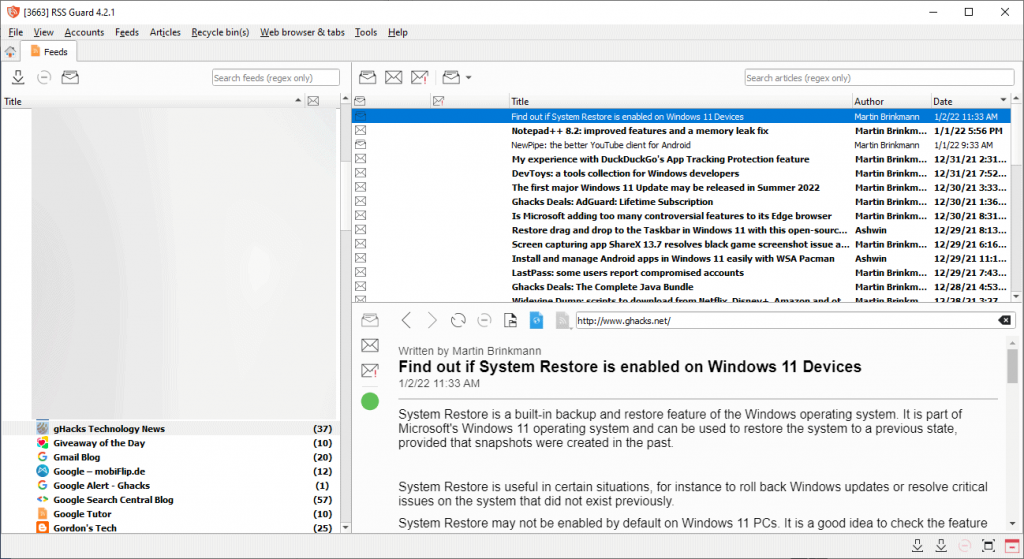
Task: Click the Fetch all feeds download icon
Action: [x=18, y=77]
